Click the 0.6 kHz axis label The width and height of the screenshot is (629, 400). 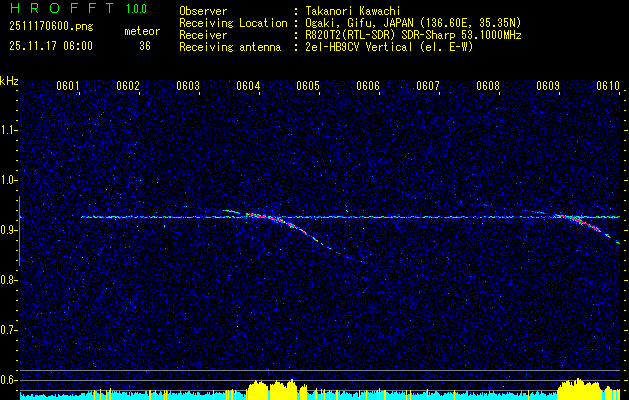pyautogui.click(x=9, y=379)
